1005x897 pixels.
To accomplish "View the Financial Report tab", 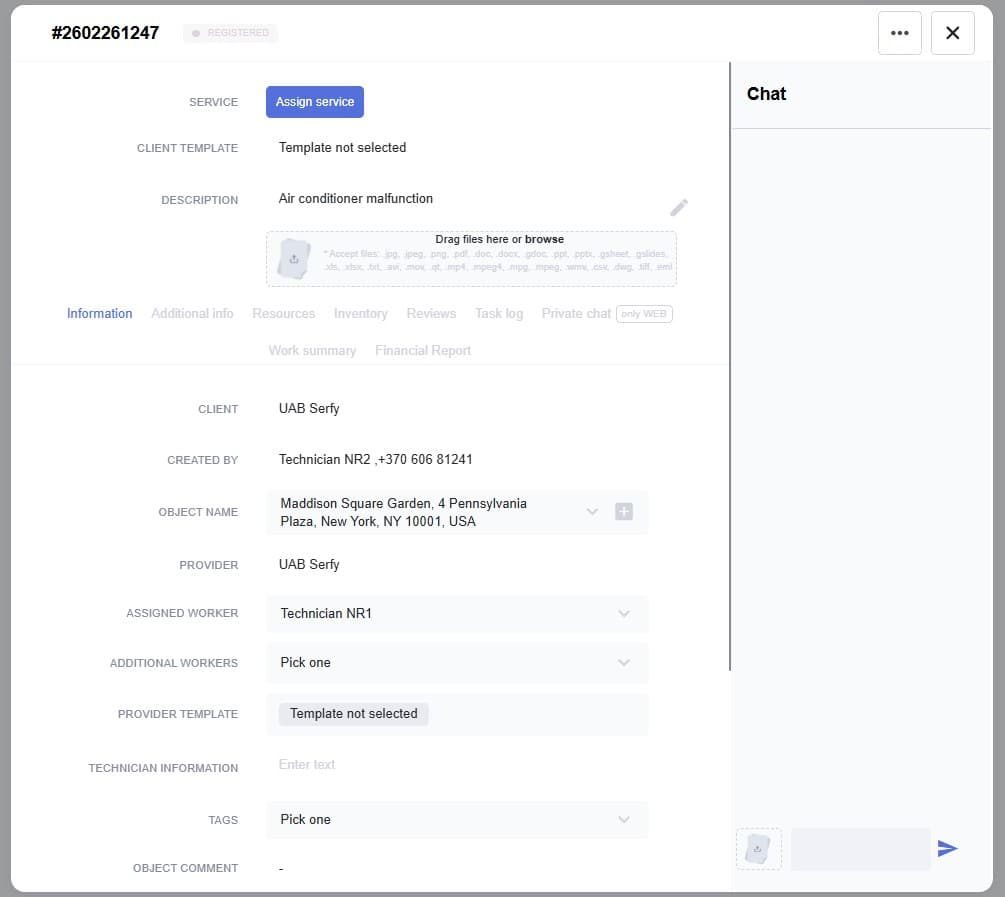I will click(x=423, y=351).
